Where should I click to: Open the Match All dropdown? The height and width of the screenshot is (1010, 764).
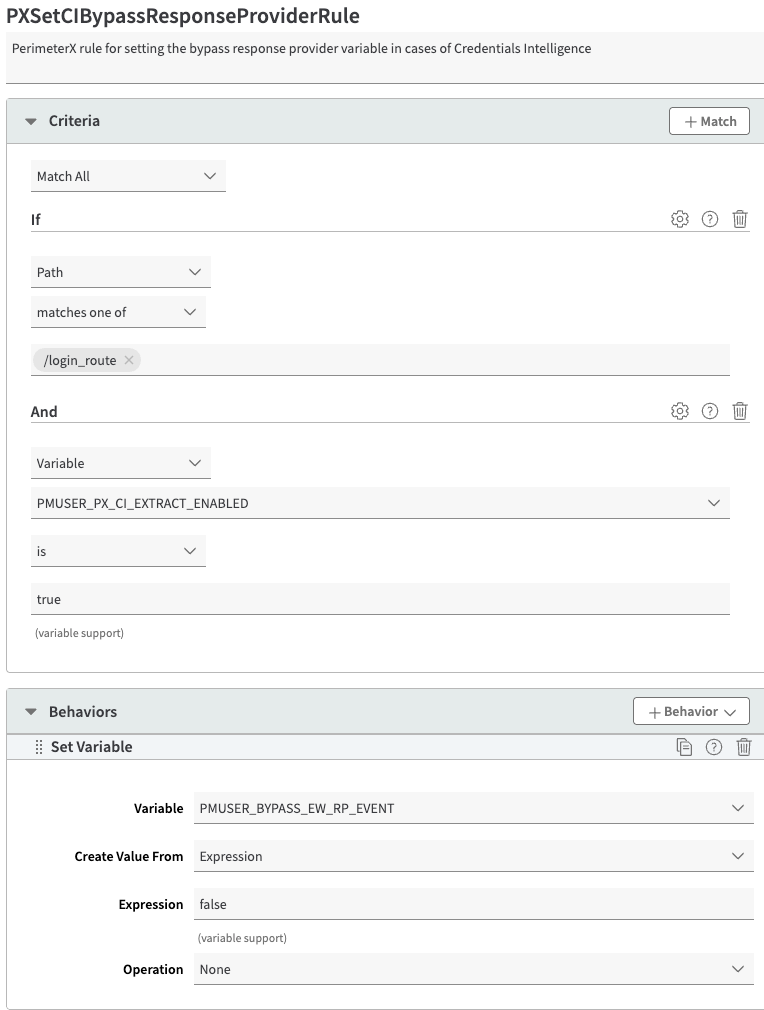[128, 176]
